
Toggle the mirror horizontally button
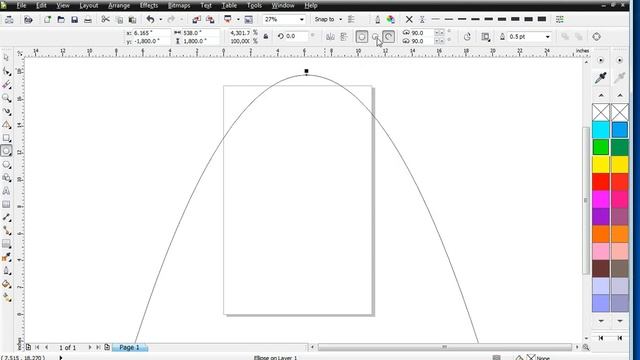pyautogui.click(x=330, y=37)
